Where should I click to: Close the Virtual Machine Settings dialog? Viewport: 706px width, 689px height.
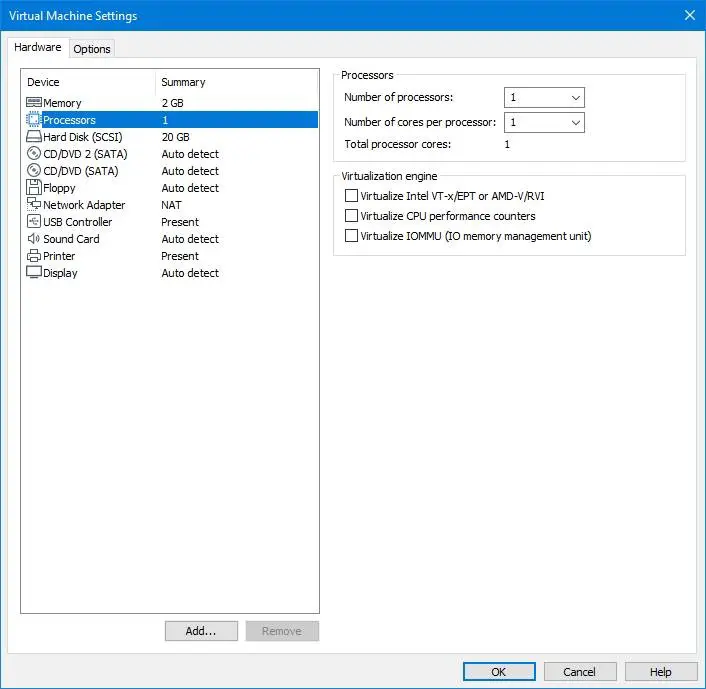click(689, 15)
